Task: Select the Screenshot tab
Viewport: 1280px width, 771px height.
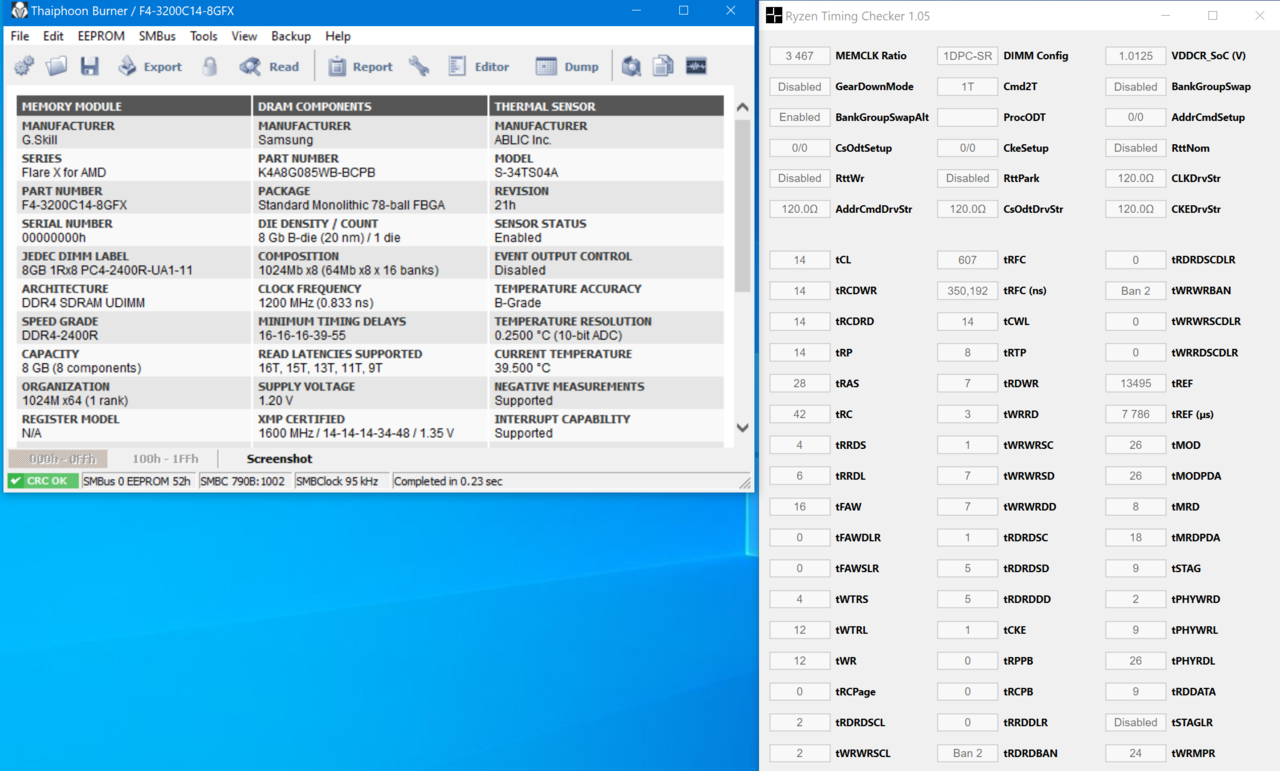Action: point(279,459)
